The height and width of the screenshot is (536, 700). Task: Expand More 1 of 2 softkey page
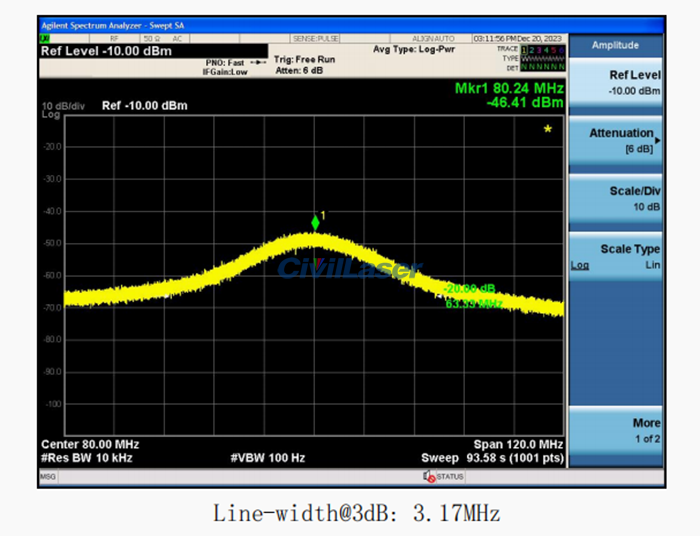pyautogui.click(x=618, y=430)
